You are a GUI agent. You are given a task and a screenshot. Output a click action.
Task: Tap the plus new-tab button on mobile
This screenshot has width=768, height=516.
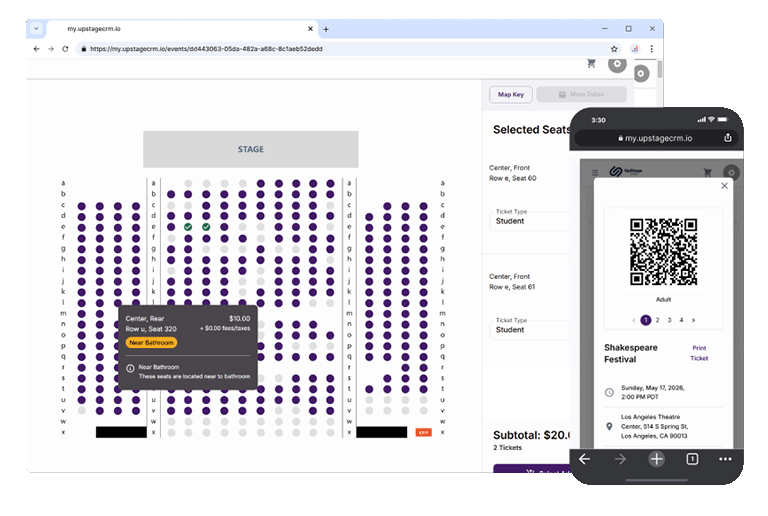pos(656,459)
